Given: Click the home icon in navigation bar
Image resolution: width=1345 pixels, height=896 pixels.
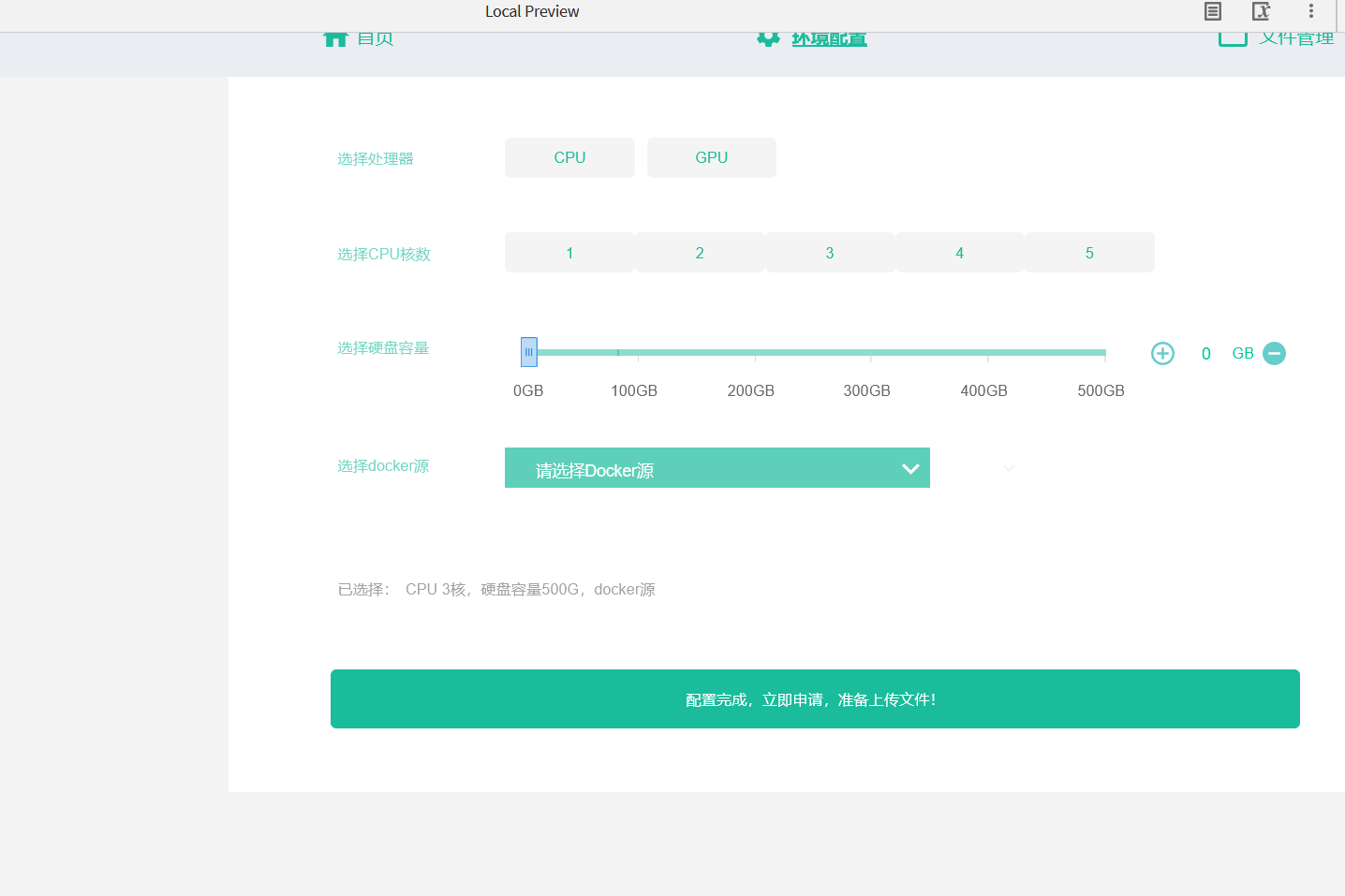Looking at the screenshot, I should click(335, 39).
